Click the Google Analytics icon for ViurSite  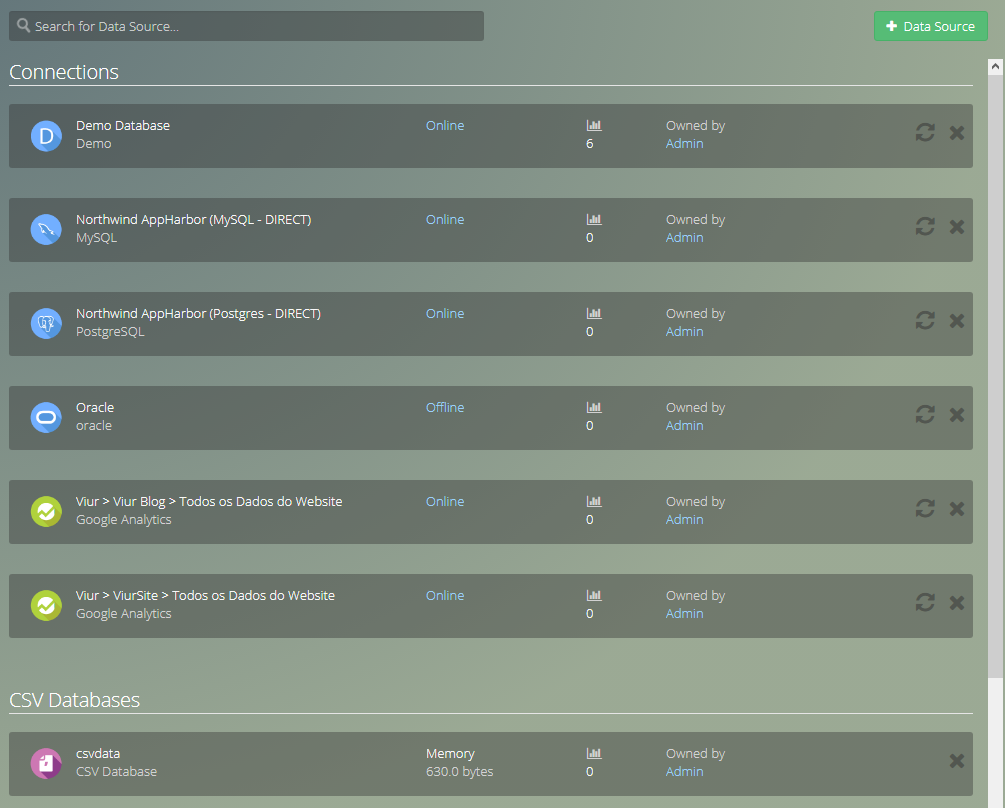coord(46,606)
